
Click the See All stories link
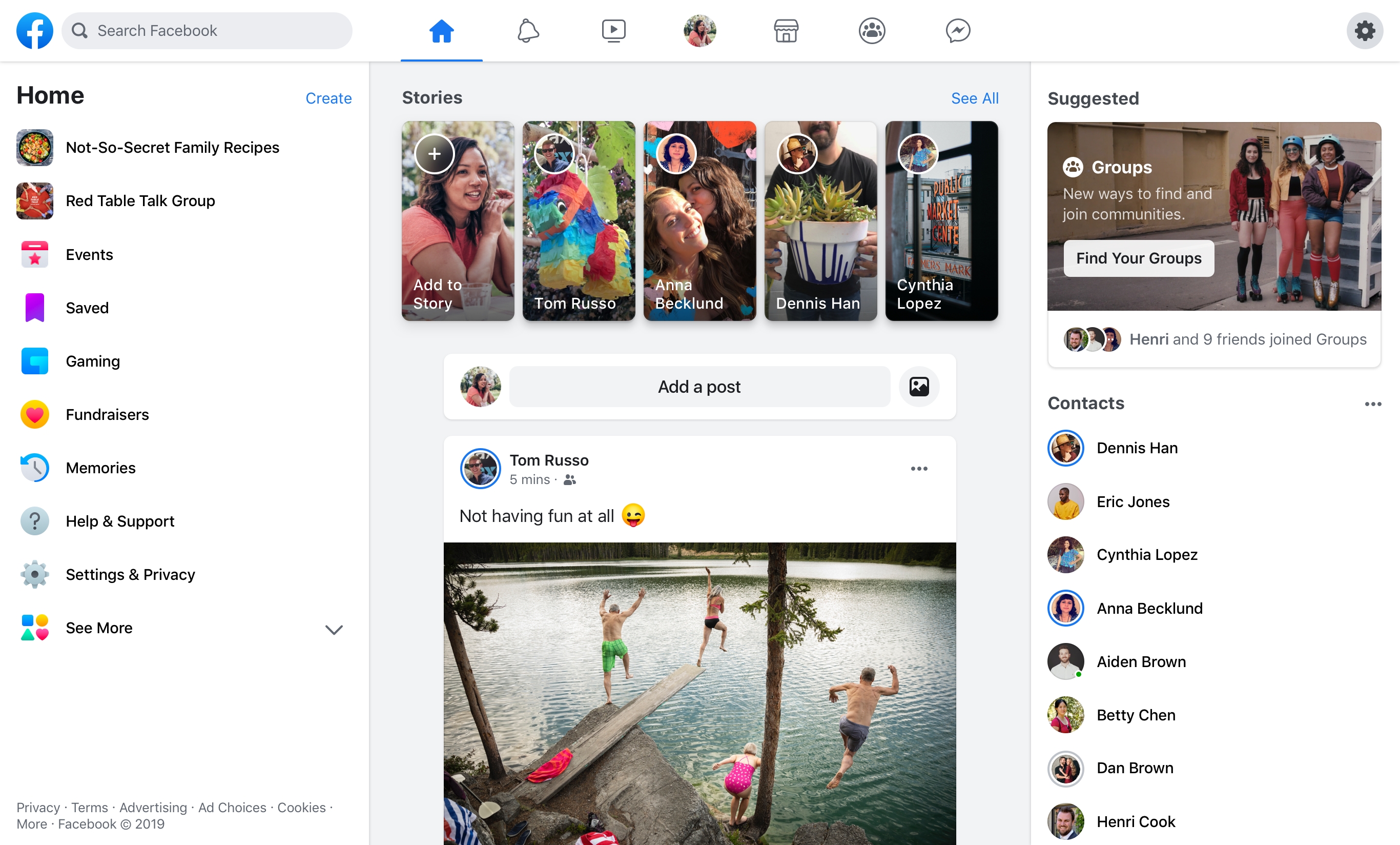(x=975, y=97)
